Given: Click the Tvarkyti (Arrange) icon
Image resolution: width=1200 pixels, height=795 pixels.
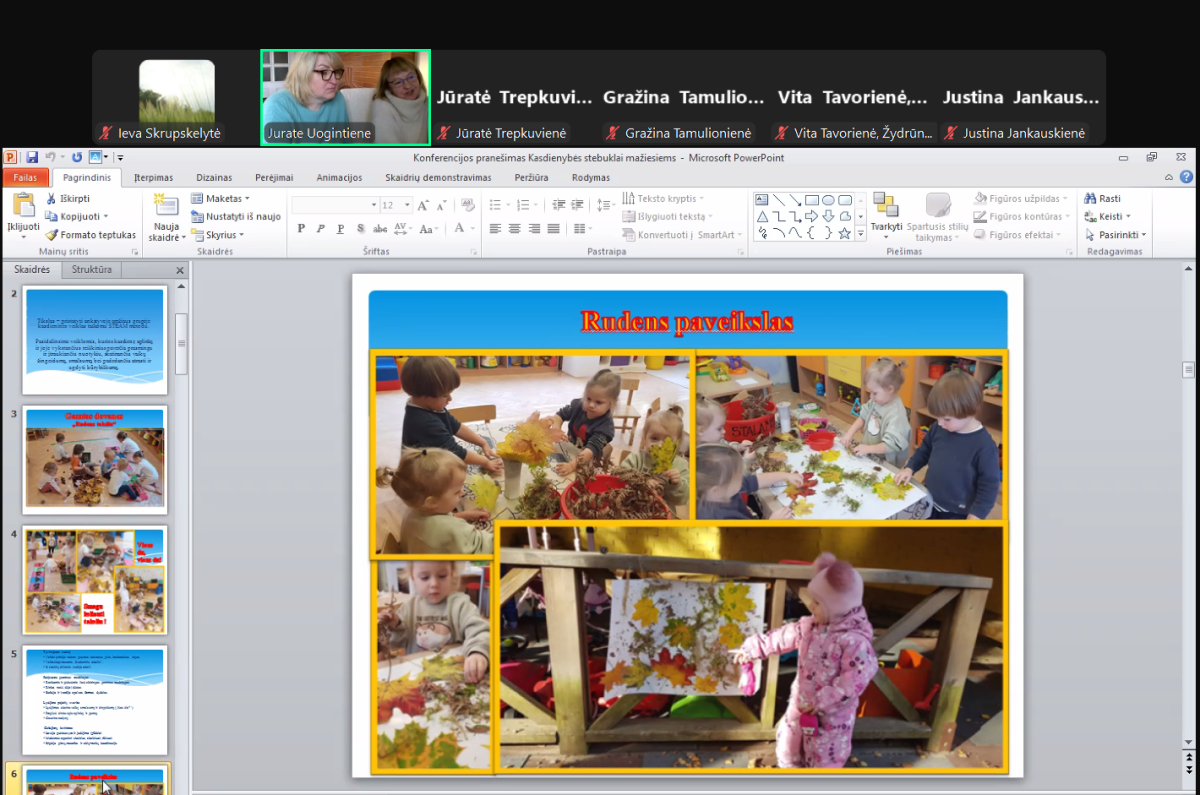Looking at the screenshot, I should click(885, 205).
